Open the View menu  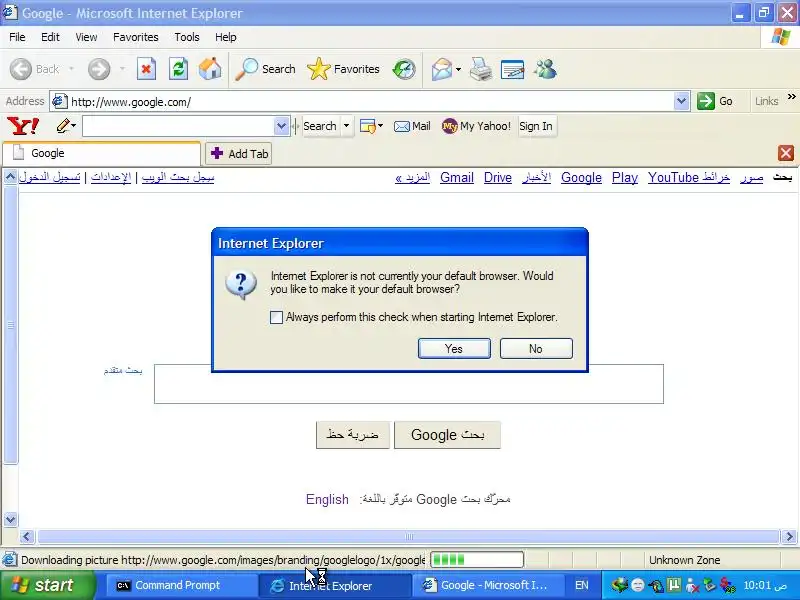86,37
